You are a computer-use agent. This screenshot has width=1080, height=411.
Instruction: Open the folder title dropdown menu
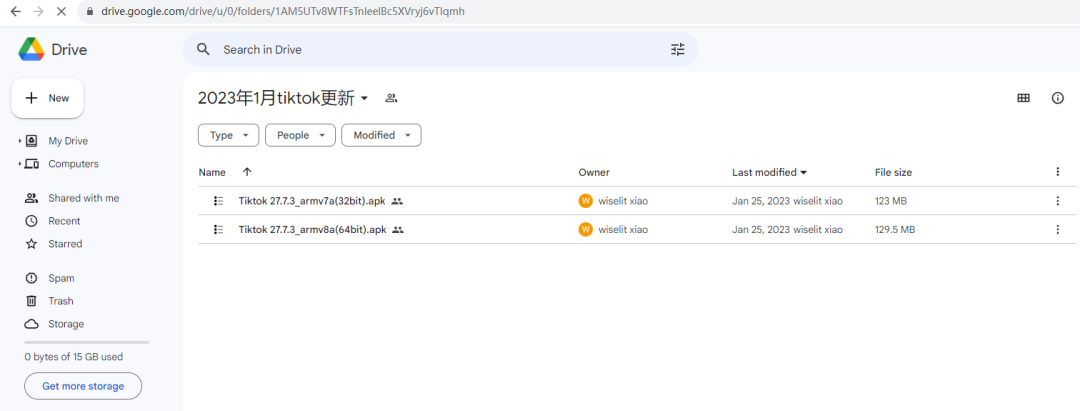coord(364,98)
